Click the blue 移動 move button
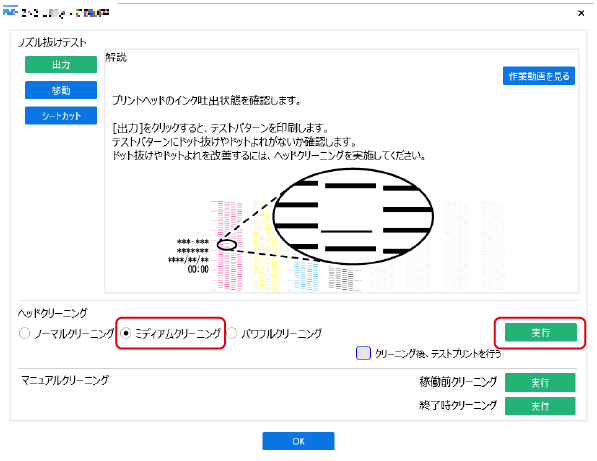This screenshot has height=461, width=597. coord(61,90)
